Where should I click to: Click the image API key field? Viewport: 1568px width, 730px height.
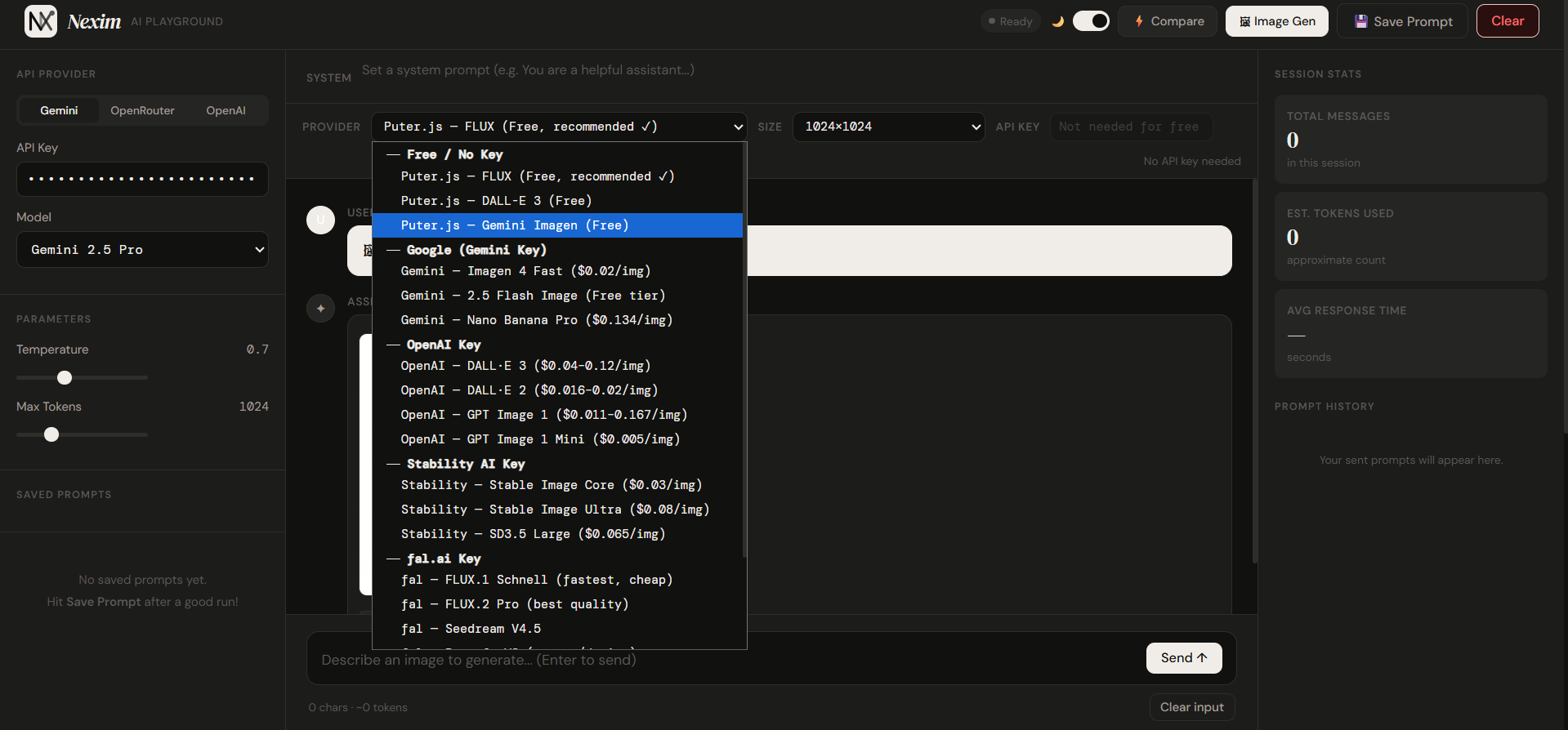coord(1131,127)
